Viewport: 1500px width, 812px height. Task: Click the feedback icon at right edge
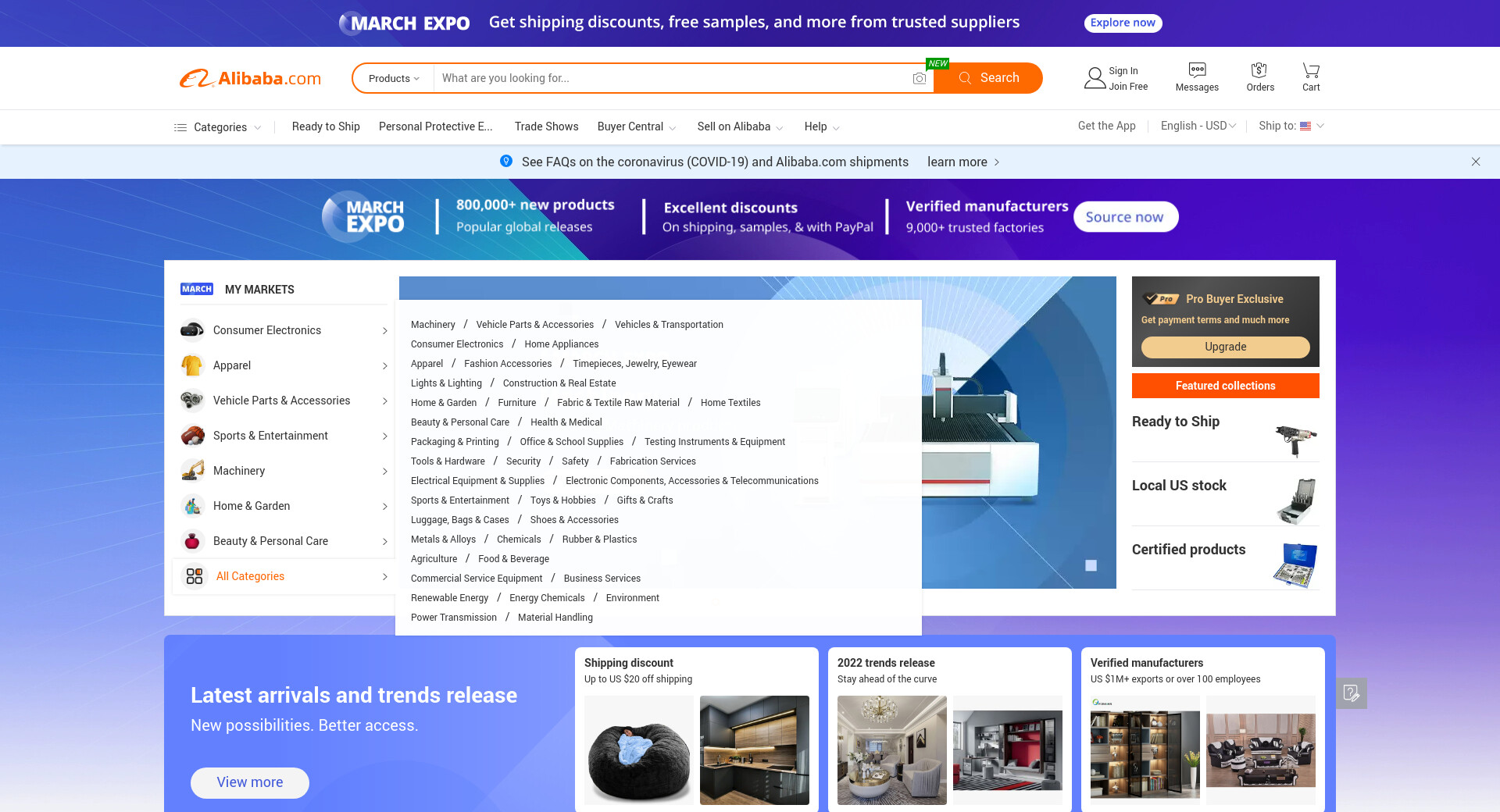[1351, 693]
